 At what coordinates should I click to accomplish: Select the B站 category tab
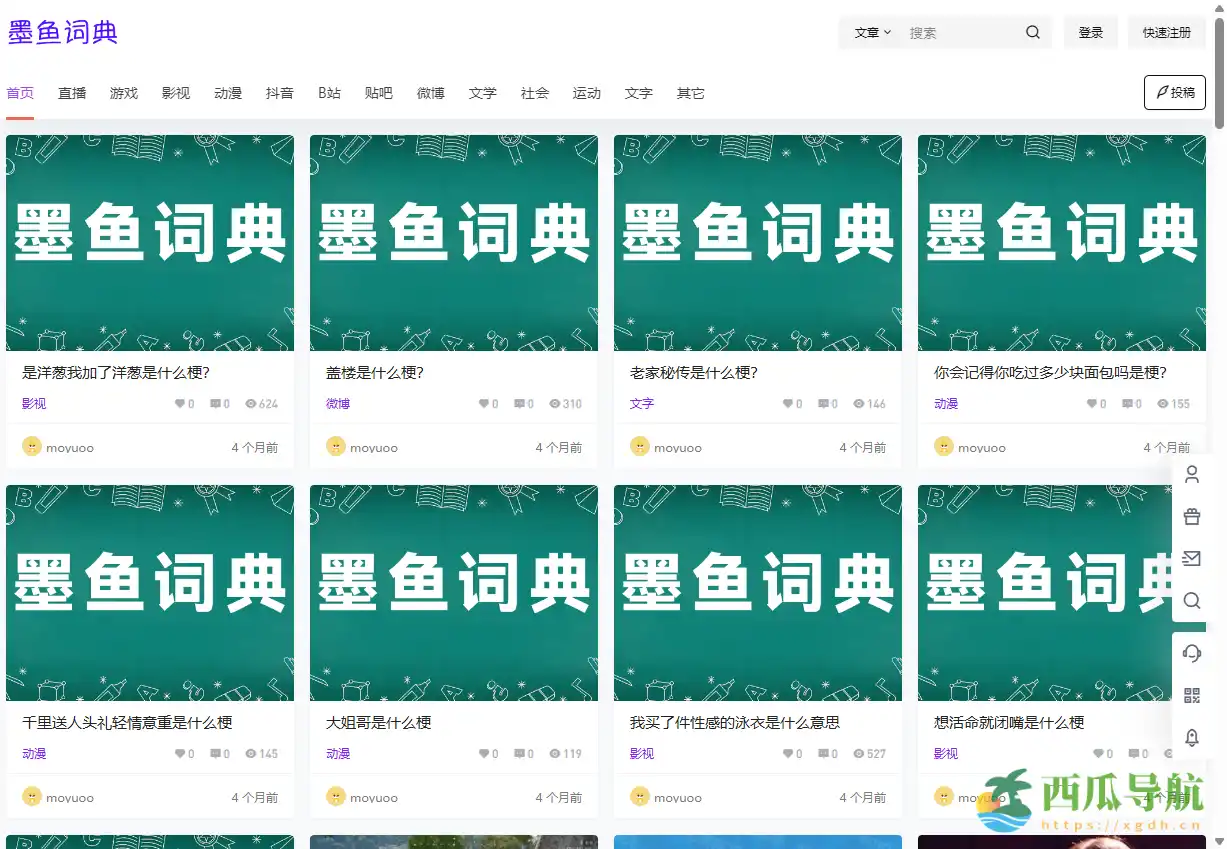(x=329, y=93)
